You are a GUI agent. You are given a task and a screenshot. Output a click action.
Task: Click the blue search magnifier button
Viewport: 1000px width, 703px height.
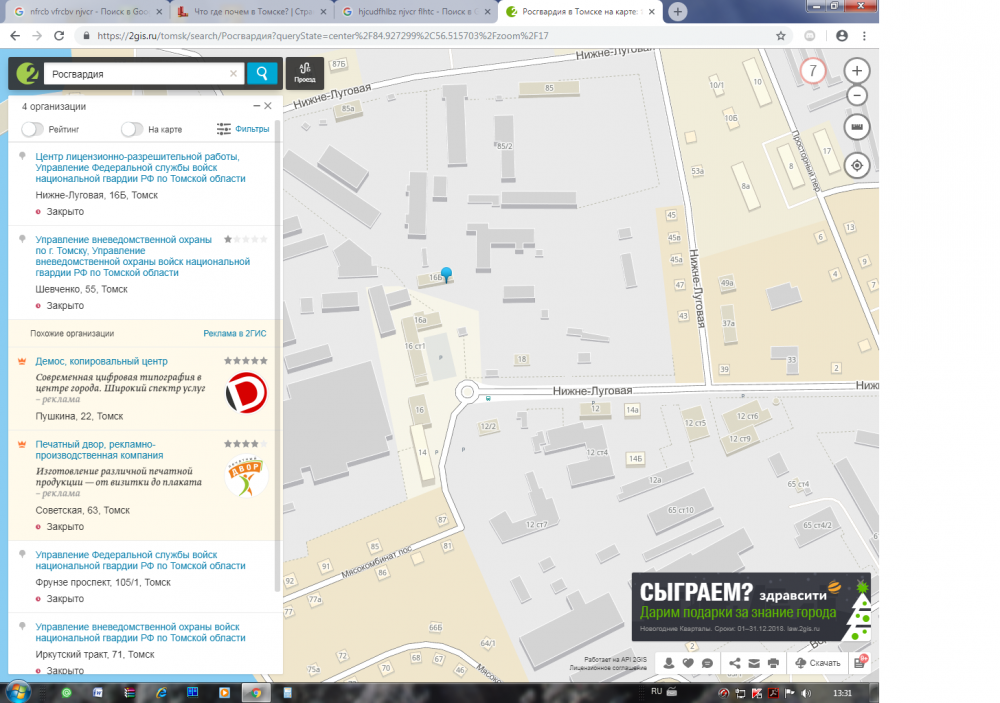click(x=262, y=73)
